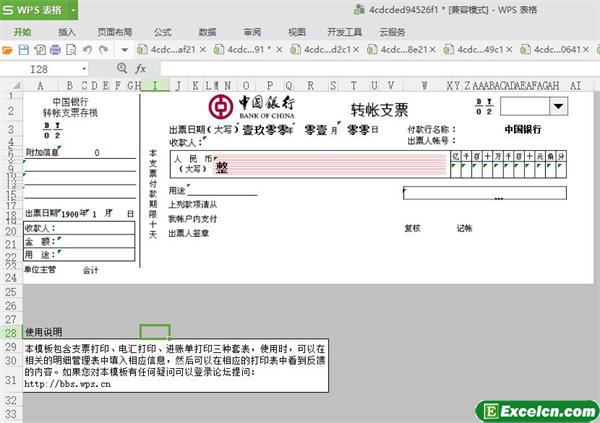Viewport: 600px width, 423px height.
Task: Open the 开发工具 ribbon tab
Action: click(344, 32)
